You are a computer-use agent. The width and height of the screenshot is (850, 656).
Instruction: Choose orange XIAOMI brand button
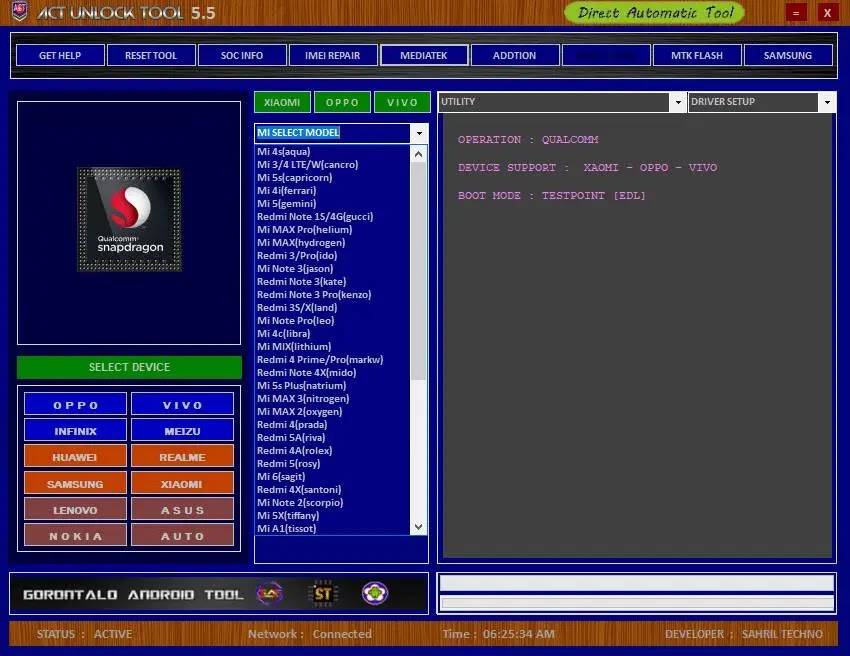pyautogui.click(x=183, y=484)
